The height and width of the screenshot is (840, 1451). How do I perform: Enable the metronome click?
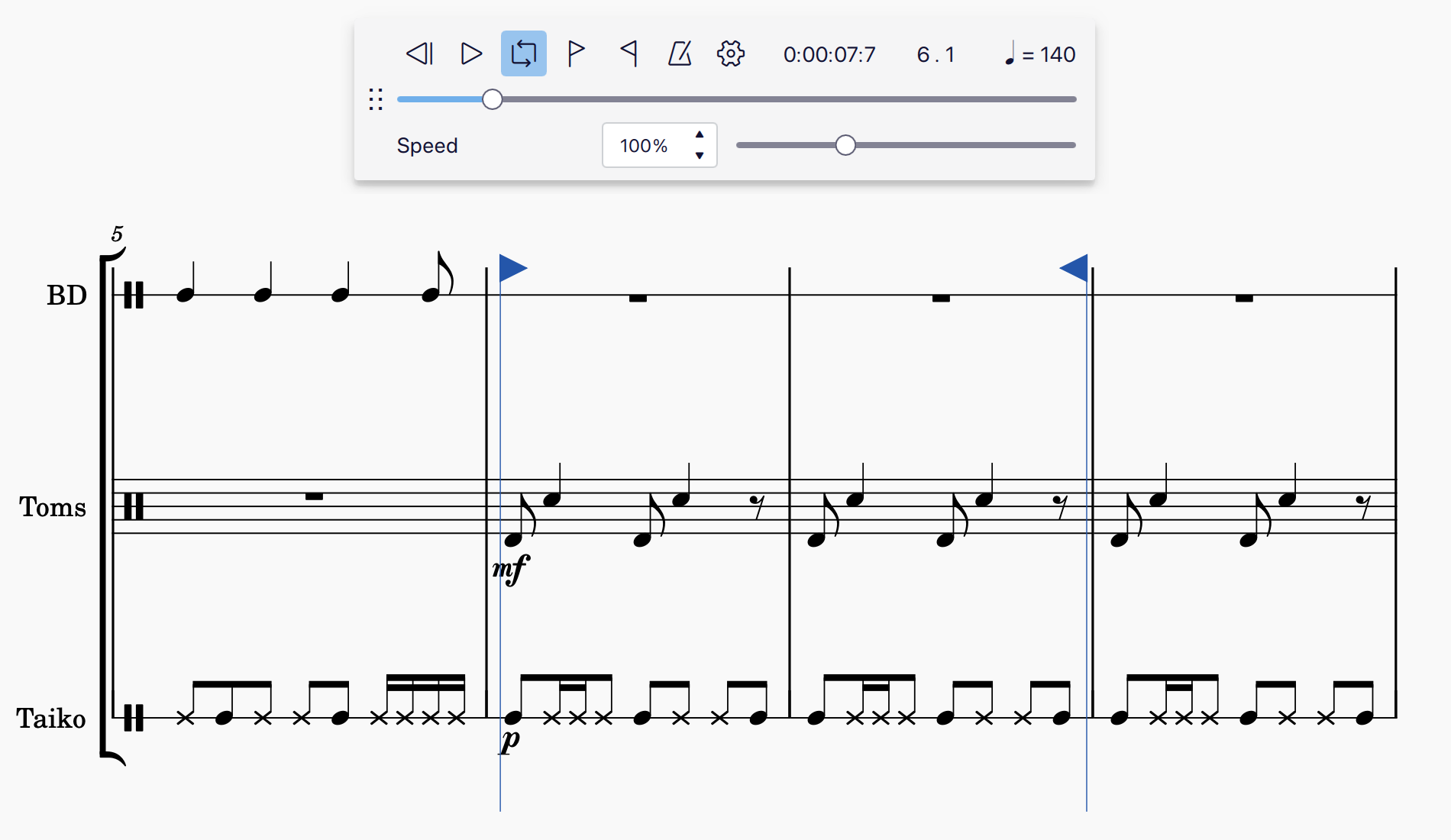(680, 53)
